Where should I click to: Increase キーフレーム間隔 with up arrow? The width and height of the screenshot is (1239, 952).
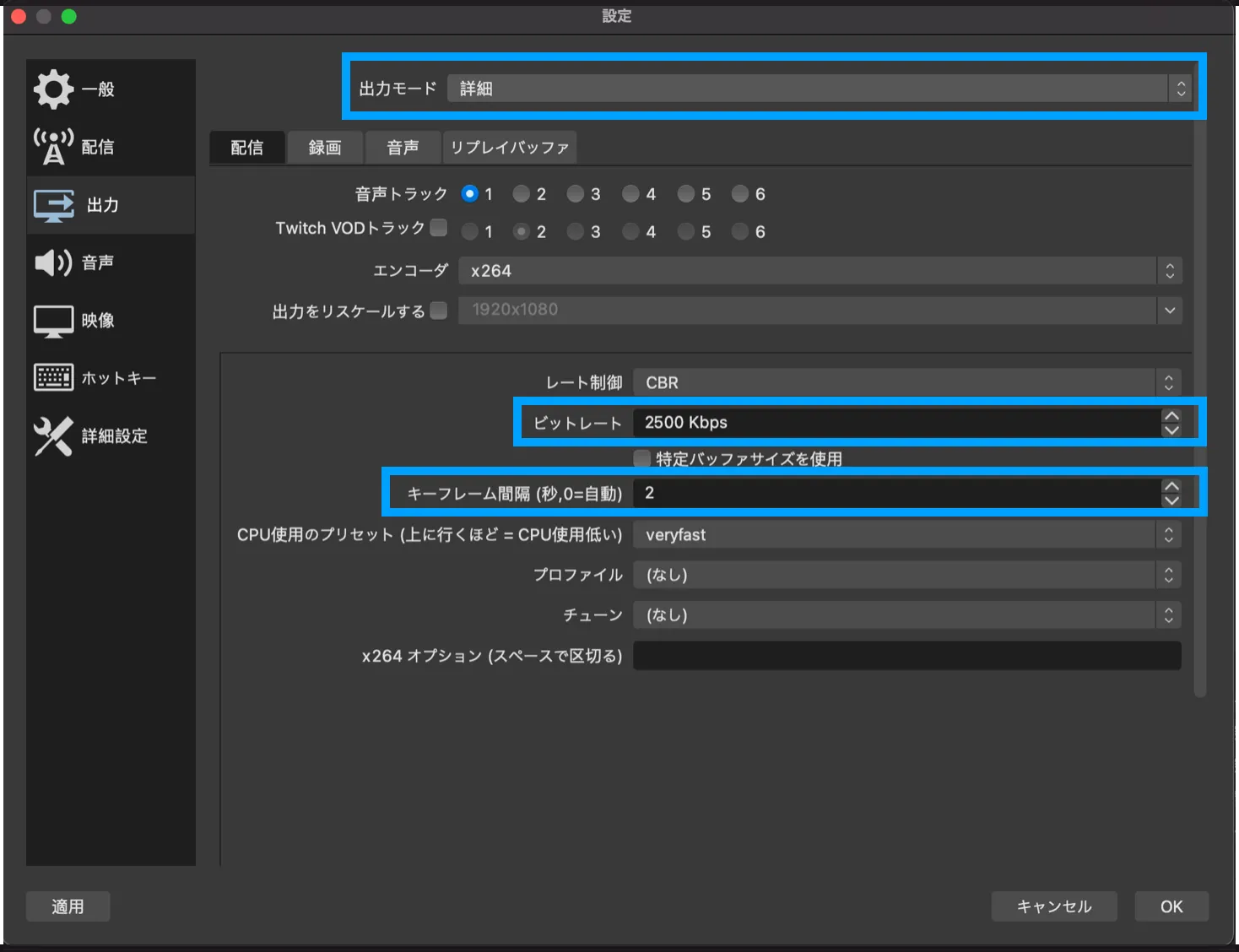pyautogui.click(x=1171, y=485)
